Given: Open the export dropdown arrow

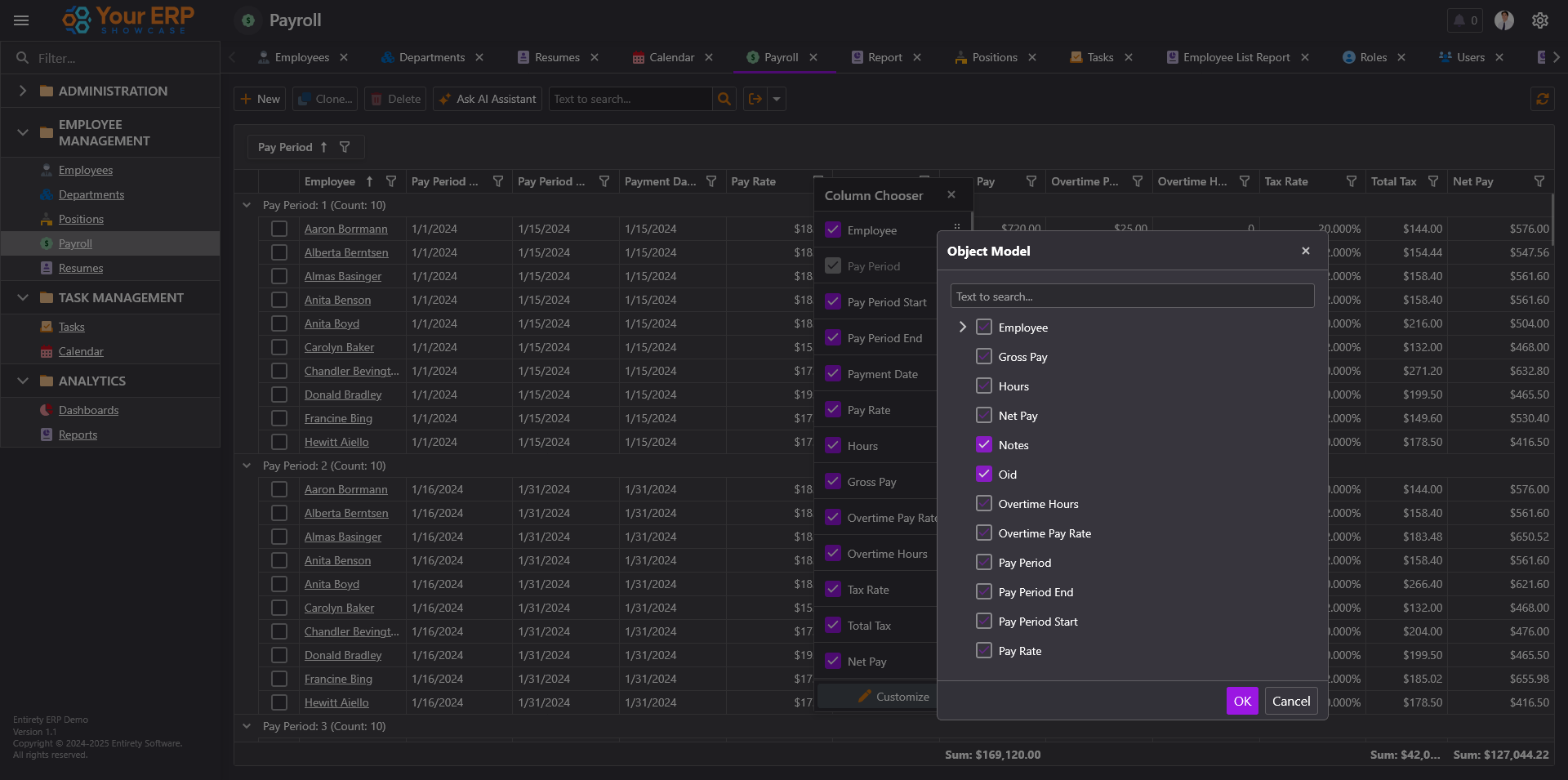Looking at the screenshot, I should [x=777, y=99].
